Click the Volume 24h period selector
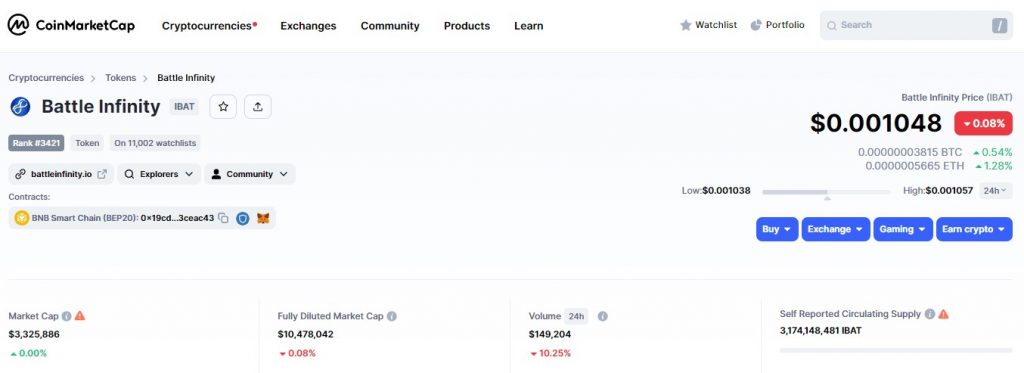This screenshot has height=373, width=1024. point(576,316)
